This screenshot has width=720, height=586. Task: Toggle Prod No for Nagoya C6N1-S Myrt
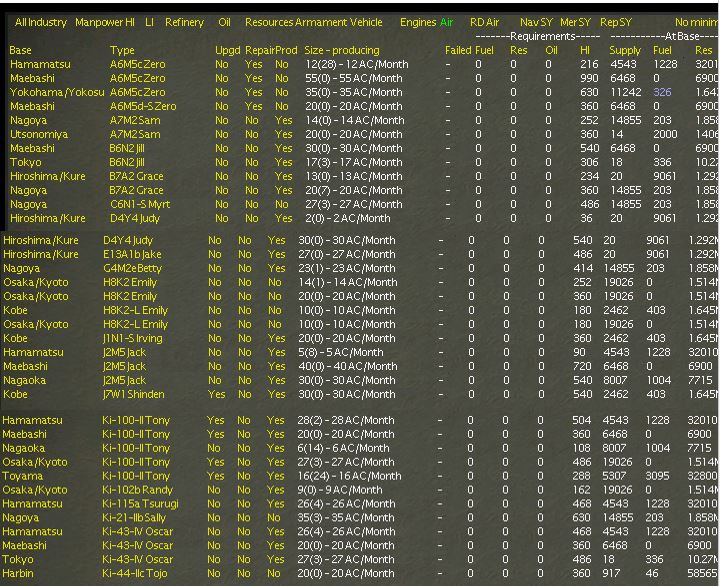pos(281,204)
